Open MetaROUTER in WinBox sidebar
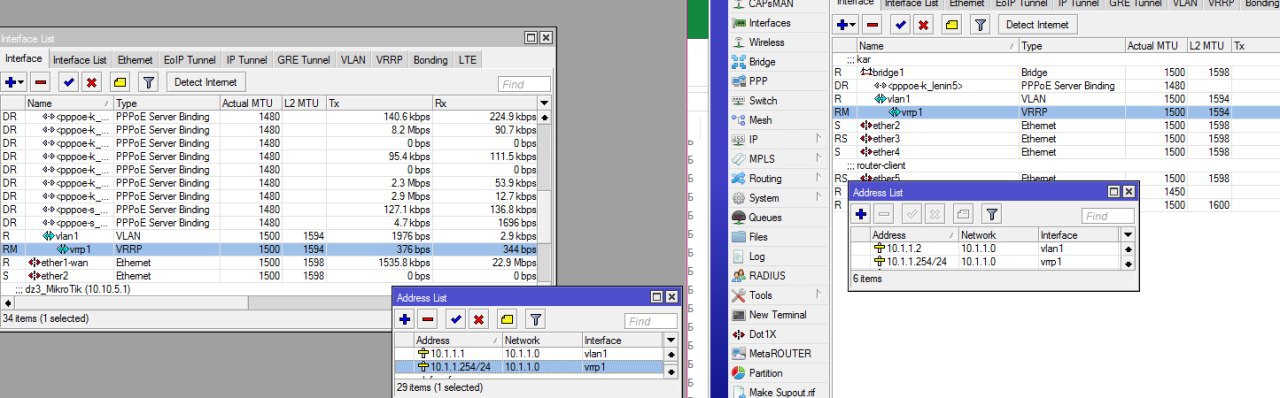The image size is (1280, 398). pos(779,353)
